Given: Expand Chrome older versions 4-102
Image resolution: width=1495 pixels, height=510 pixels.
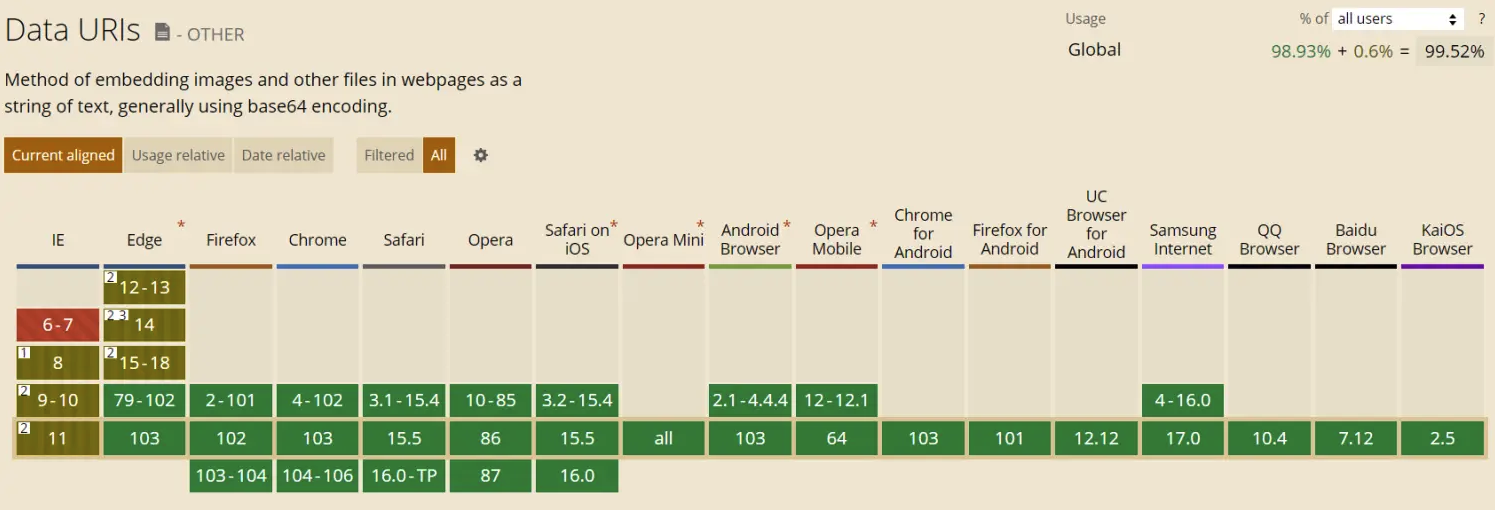Looking at the screenshot, I should (317, 400).
